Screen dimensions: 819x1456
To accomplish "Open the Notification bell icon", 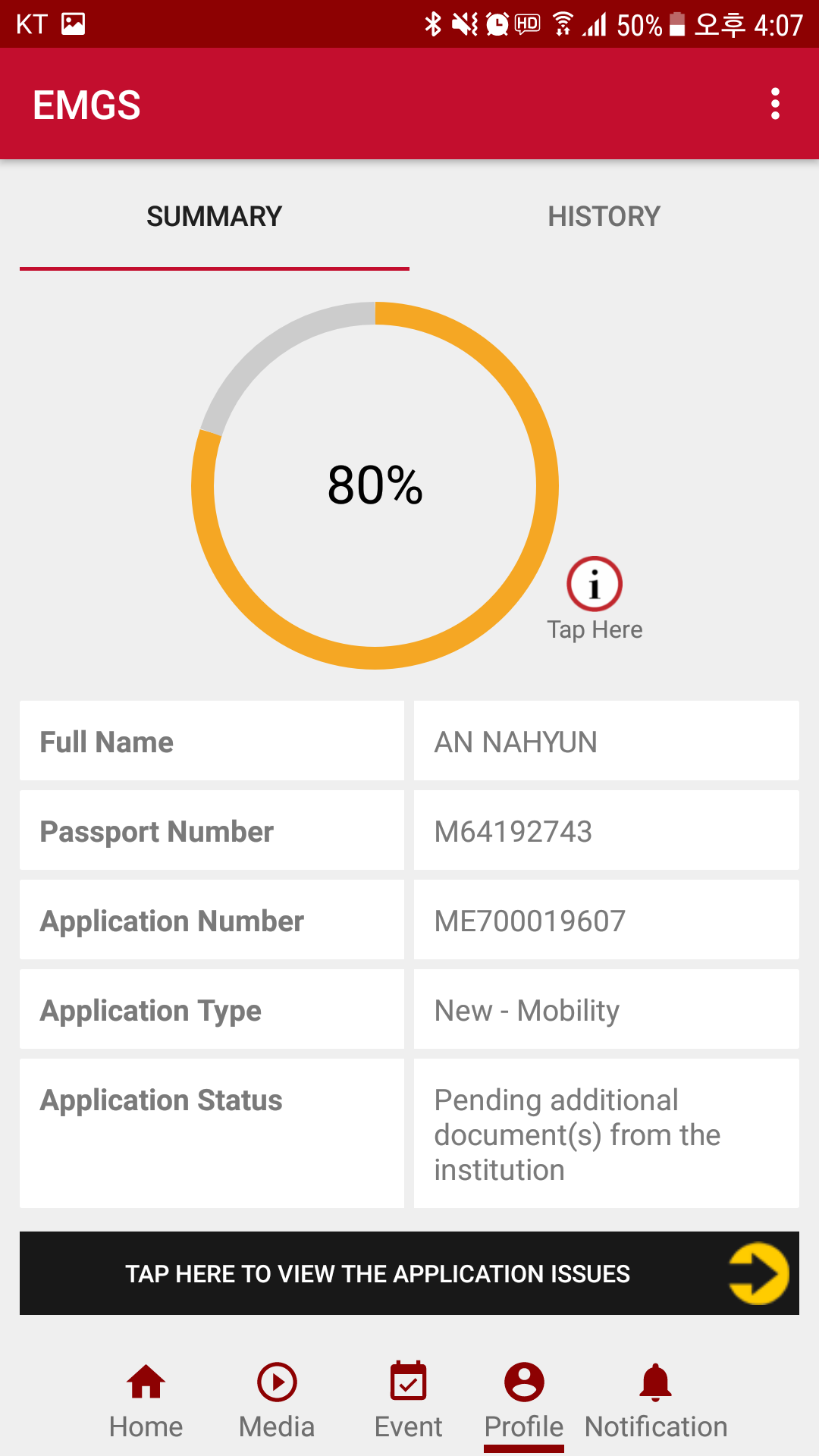I will 656,1382.
